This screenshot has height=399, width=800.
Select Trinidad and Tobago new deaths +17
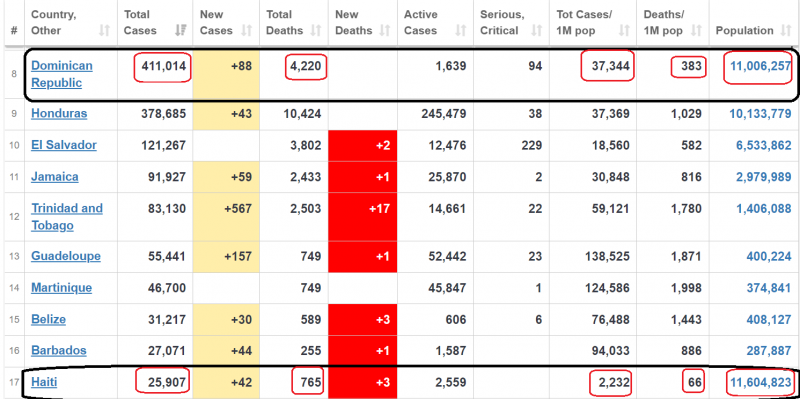point(379,208)
